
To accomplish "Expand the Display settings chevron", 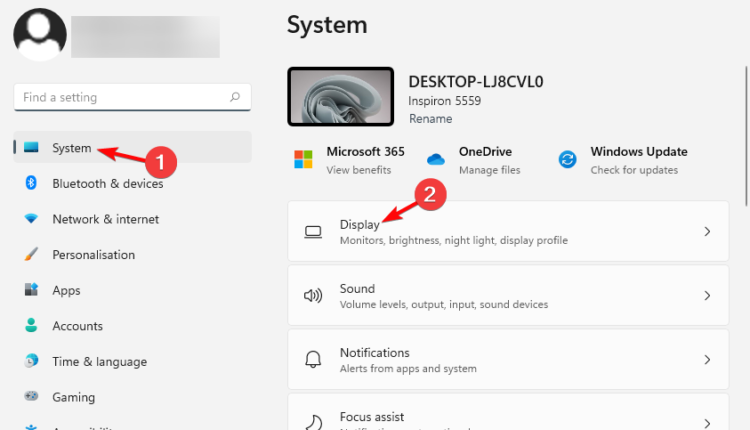I will click(x=707, y=232).
